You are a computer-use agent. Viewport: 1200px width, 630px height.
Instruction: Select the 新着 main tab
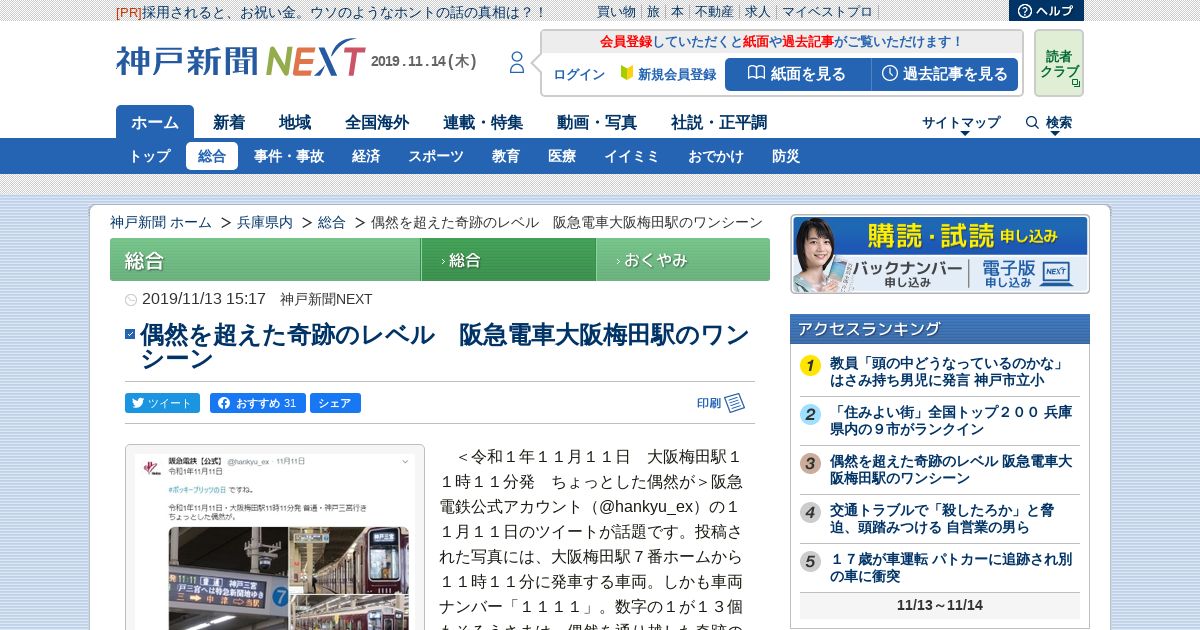[x=229, y=122]
